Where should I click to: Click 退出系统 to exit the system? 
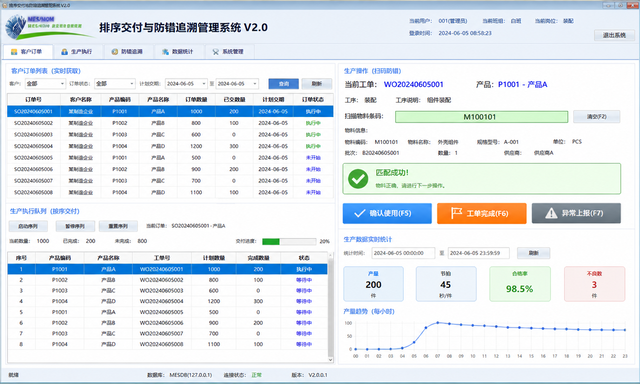tap(614, 35)
